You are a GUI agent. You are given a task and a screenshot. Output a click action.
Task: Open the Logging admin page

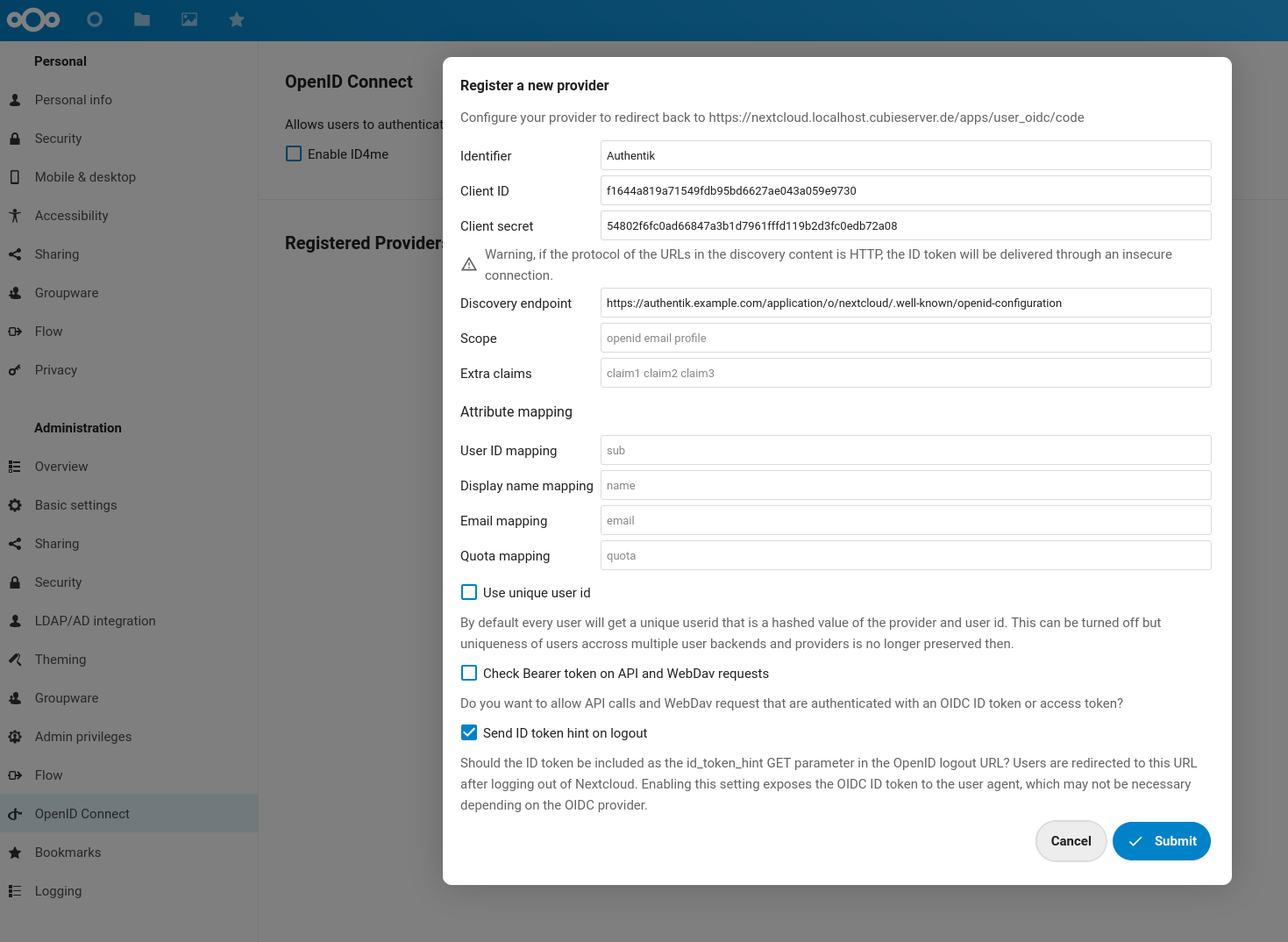point(58,891)
